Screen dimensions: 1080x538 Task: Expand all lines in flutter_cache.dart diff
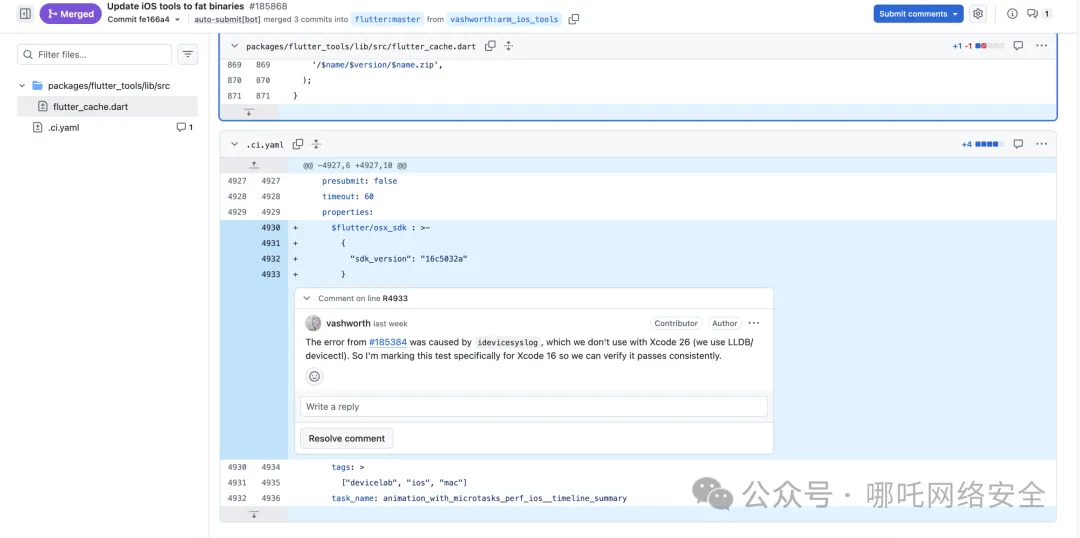click(508, 46)
